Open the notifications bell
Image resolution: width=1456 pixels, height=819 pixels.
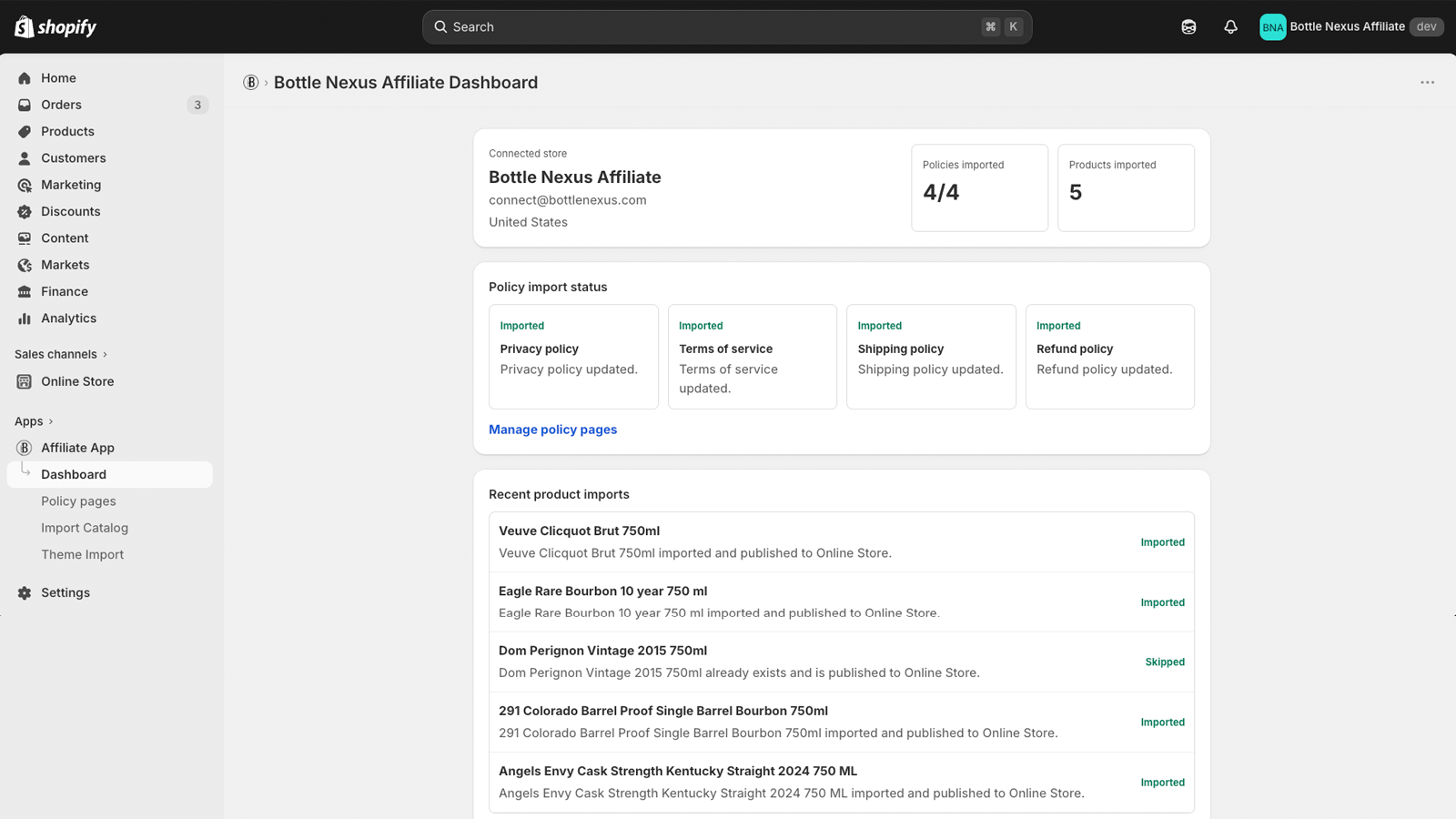[x=1230, y=27]
